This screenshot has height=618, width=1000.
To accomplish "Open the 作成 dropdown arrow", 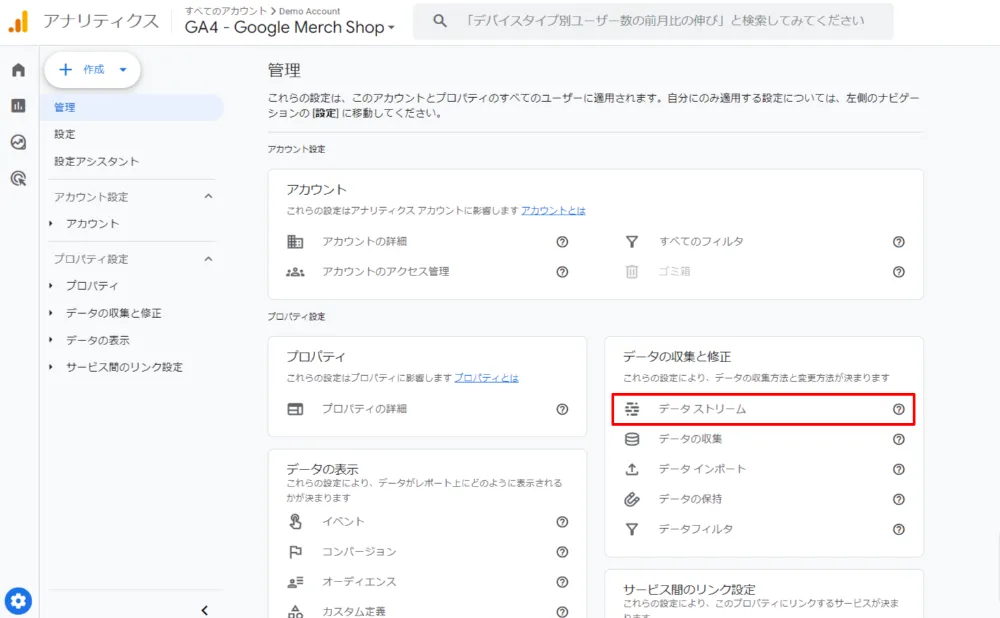I will [x=123, y=70].
